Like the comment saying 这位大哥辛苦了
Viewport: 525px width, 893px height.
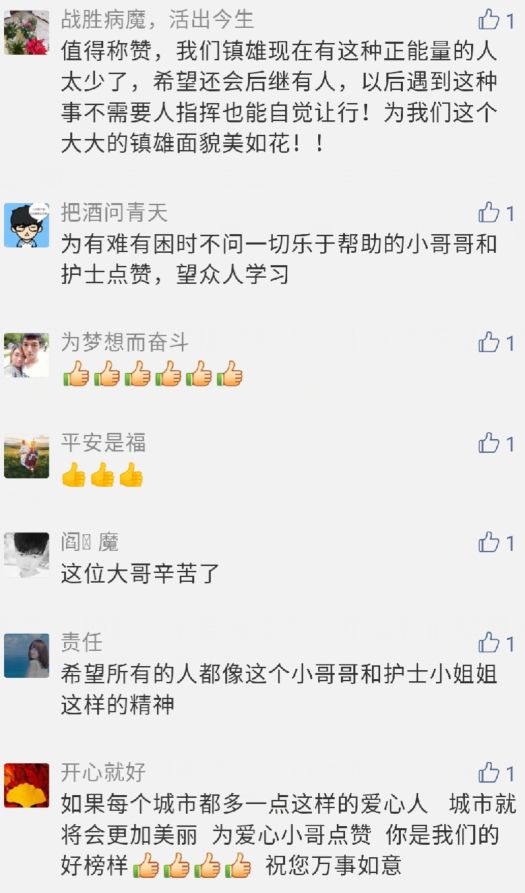pos(489,543)
